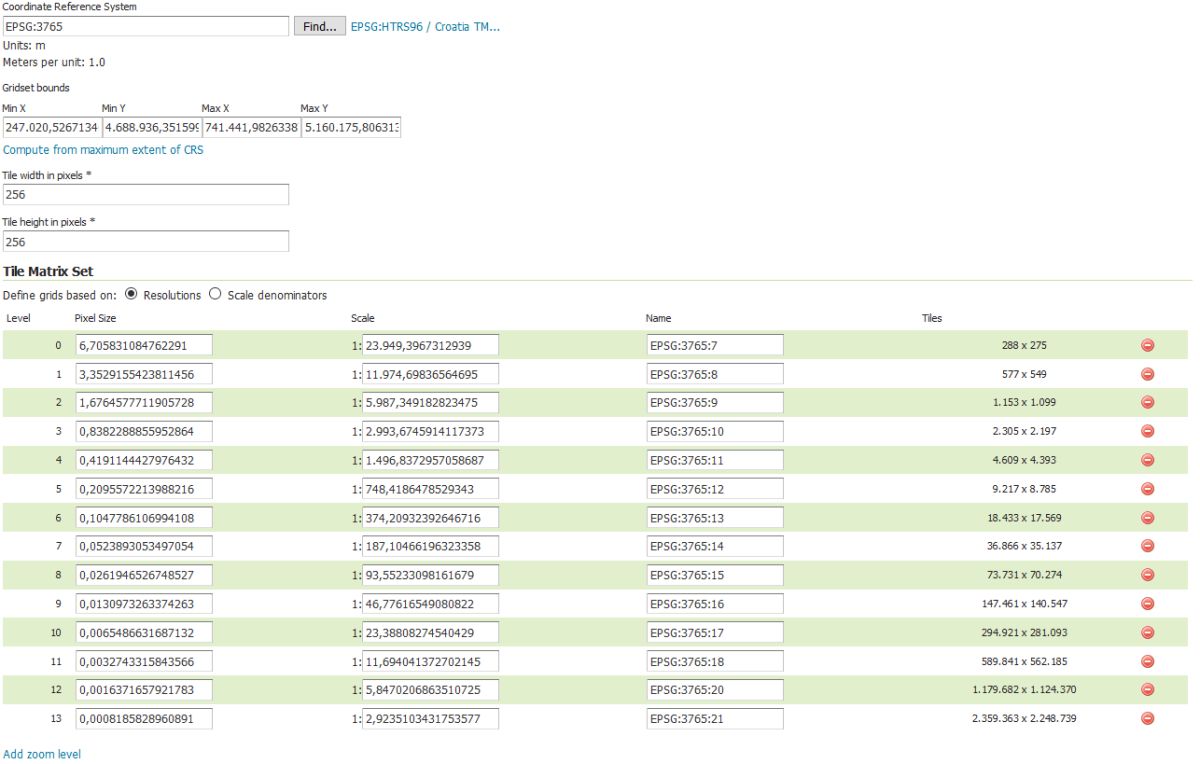Remove zoom level EPSG:3765:7
Viewport: 1200px width, 764px height.
point(1147,345)
